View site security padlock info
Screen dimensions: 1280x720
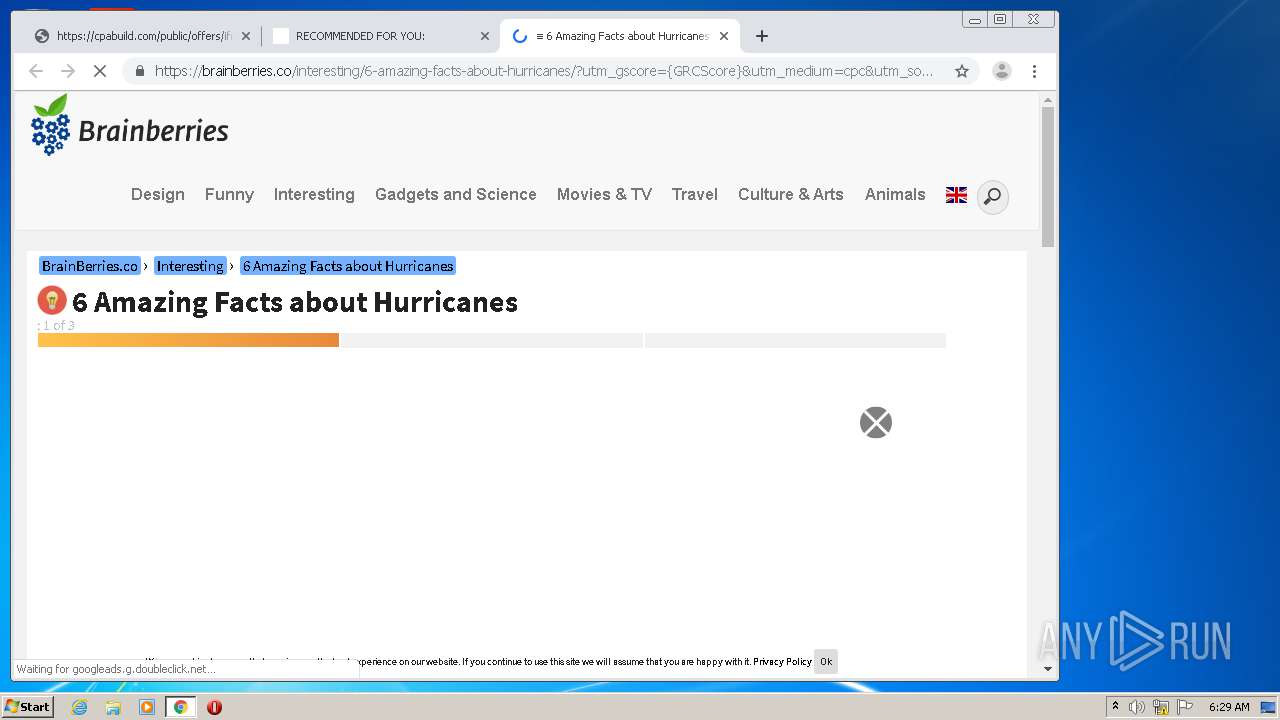[139, 71]
